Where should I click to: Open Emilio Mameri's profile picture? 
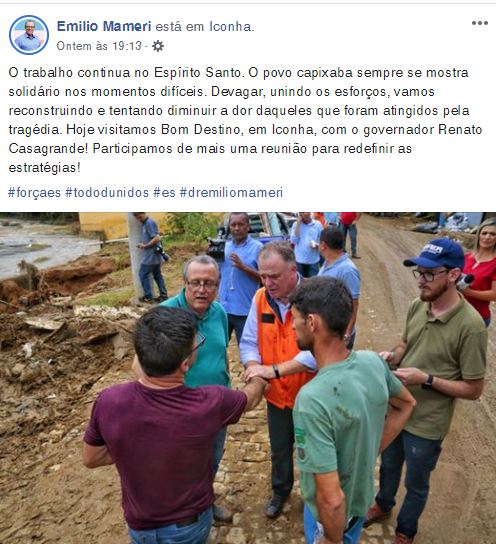(x=29, y=35)
